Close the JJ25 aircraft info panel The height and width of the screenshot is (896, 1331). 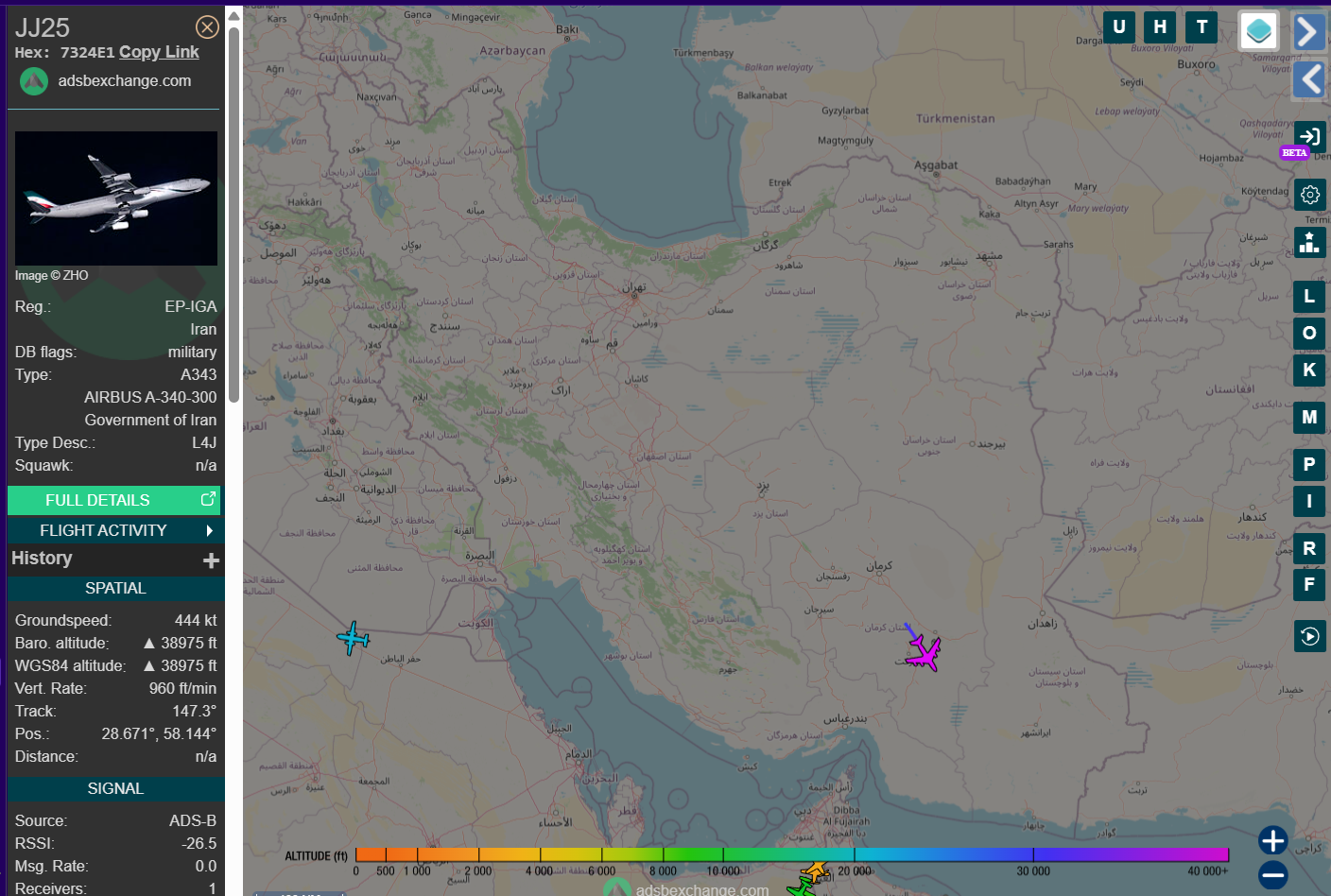pyautogui.click(x=207, y=27)
